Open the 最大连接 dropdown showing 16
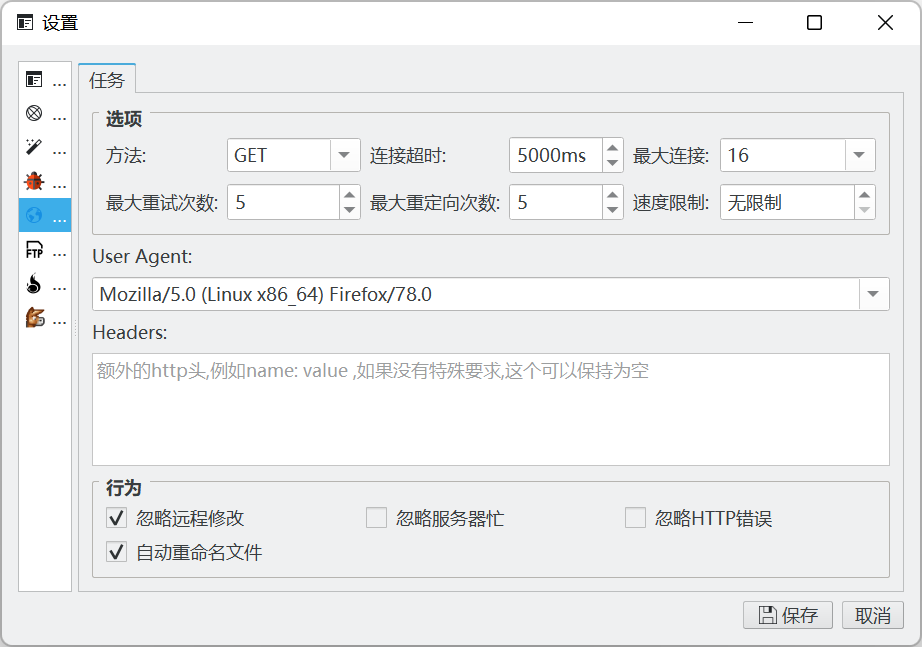This screenshot has height=647, width=922. pyautogui.click(x=860, y=155)
